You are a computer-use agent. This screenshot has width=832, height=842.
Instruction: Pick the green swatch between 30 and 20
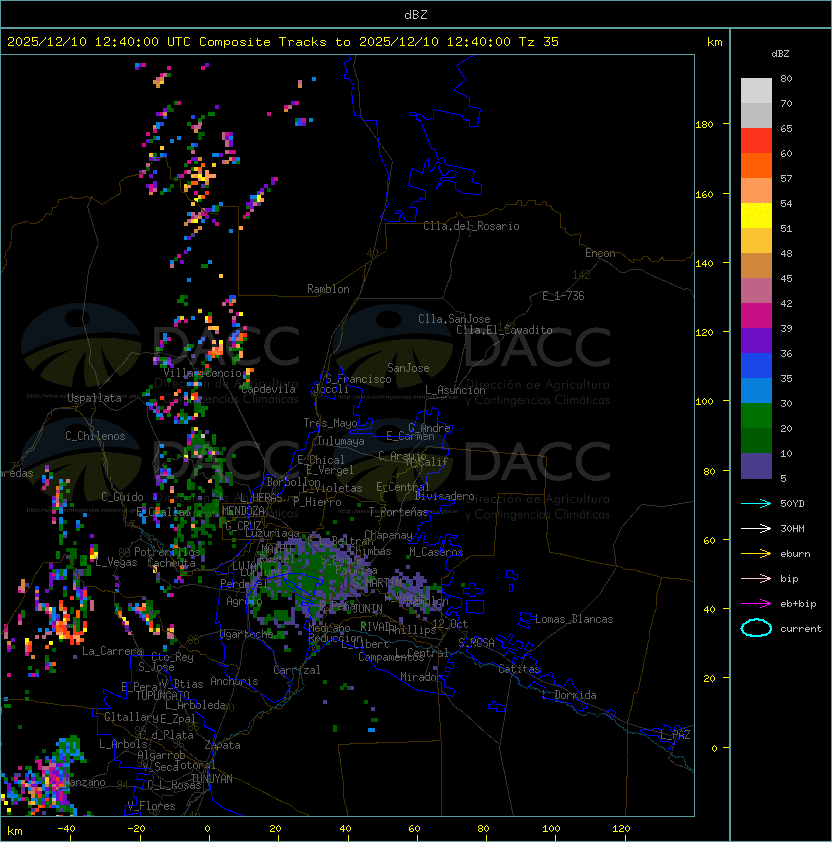[756, 416]
